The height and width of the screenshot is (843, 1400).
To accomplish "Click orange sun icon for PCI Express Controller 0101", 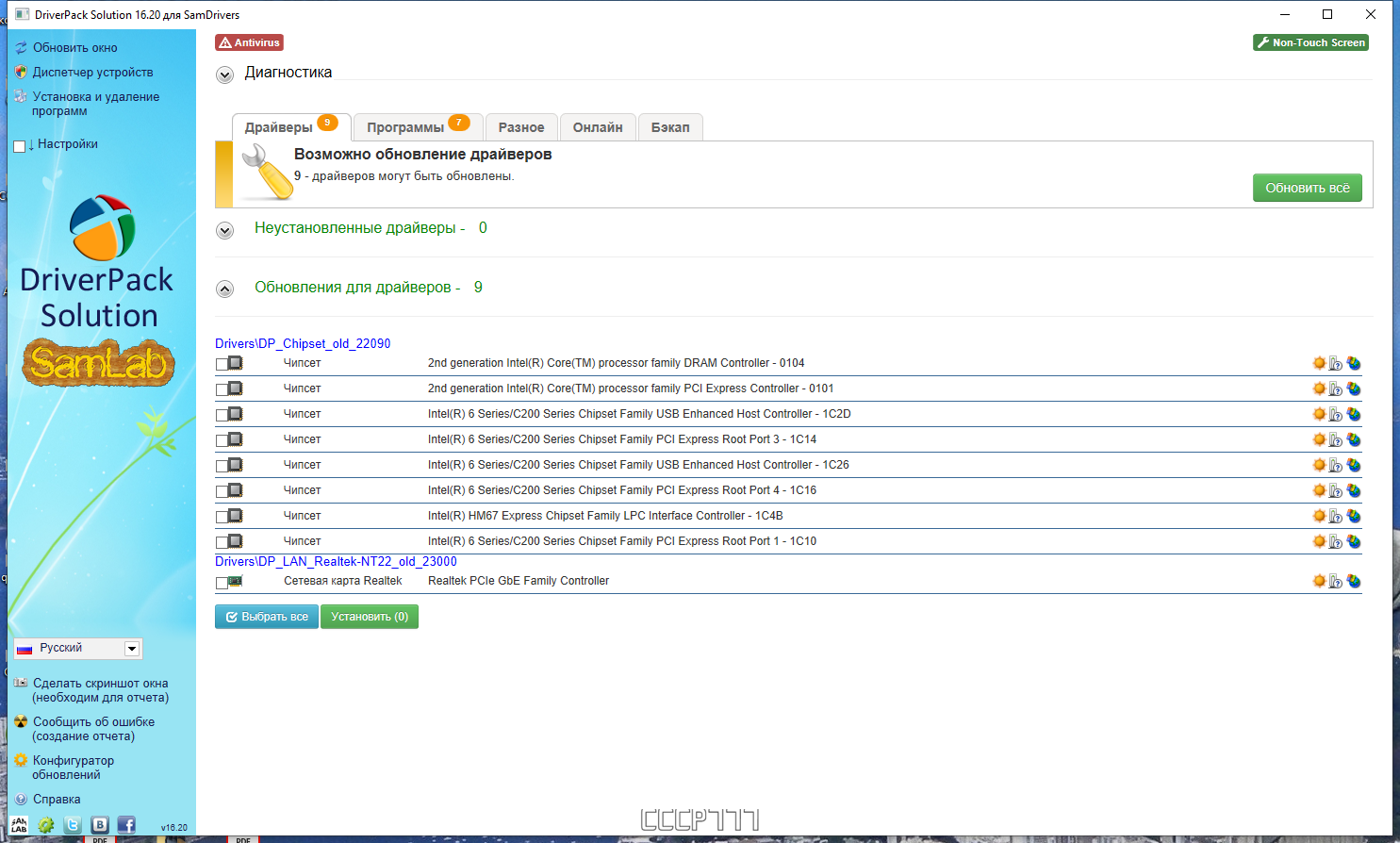I will 1319,388.
